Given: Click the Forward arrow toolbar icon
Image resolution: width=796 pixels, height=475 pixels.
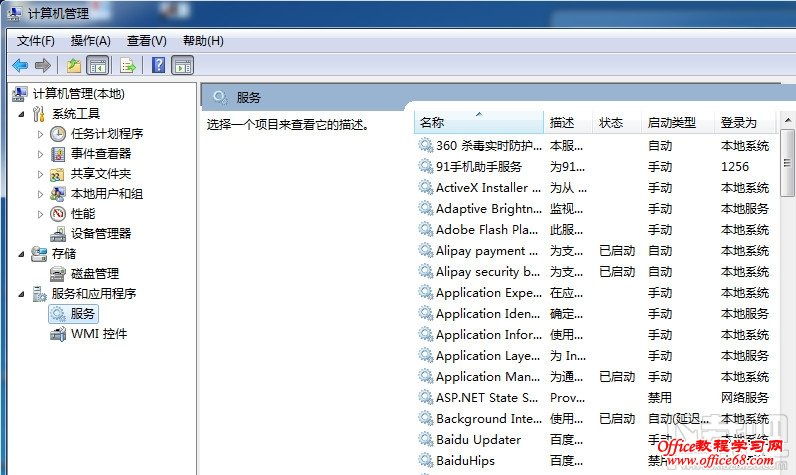Looking at the screenshot, I should coord(43,65).
